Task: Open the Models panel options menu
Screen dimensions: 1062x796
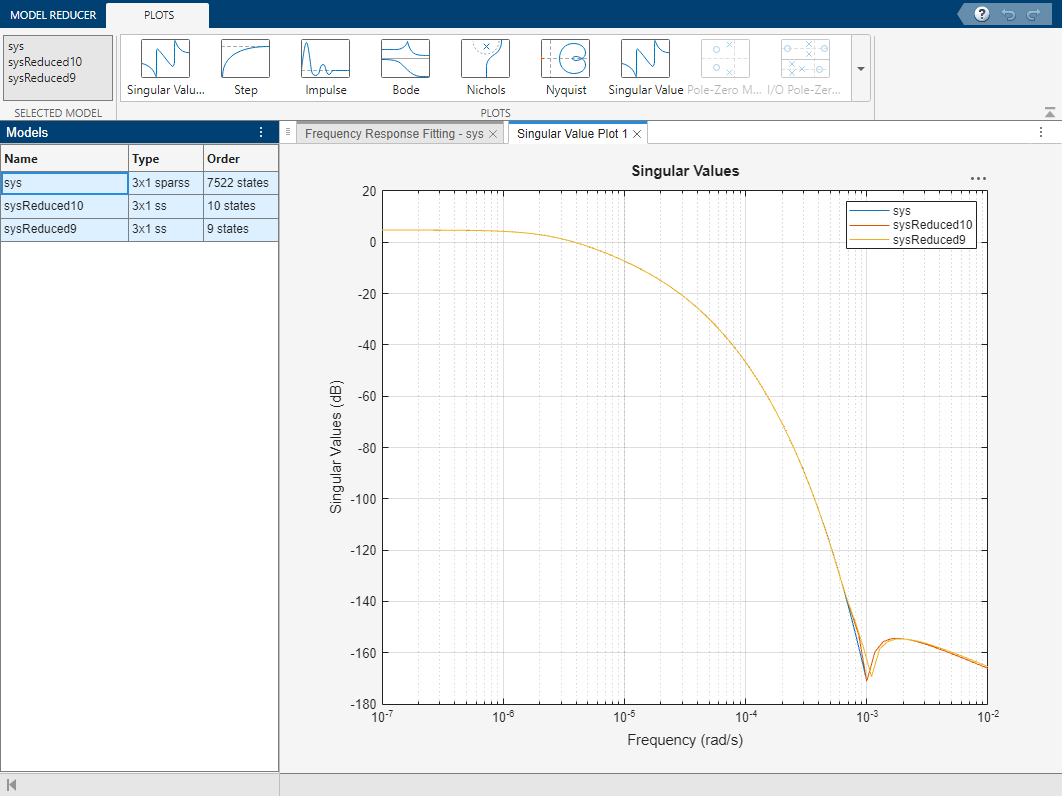Action: (x=261, y=132)
